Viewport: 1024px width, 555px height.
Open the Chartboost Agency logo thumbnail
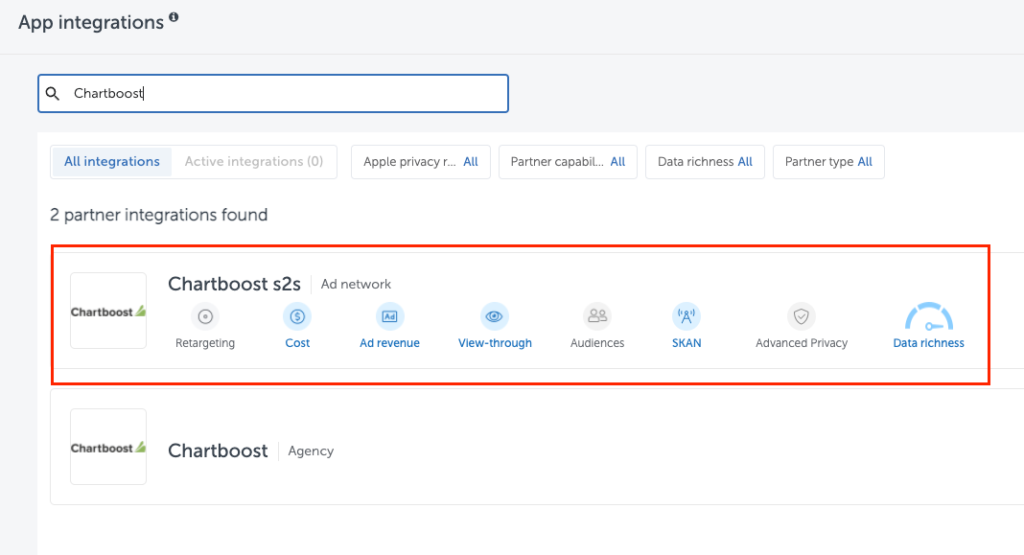[x=108, y=447]
